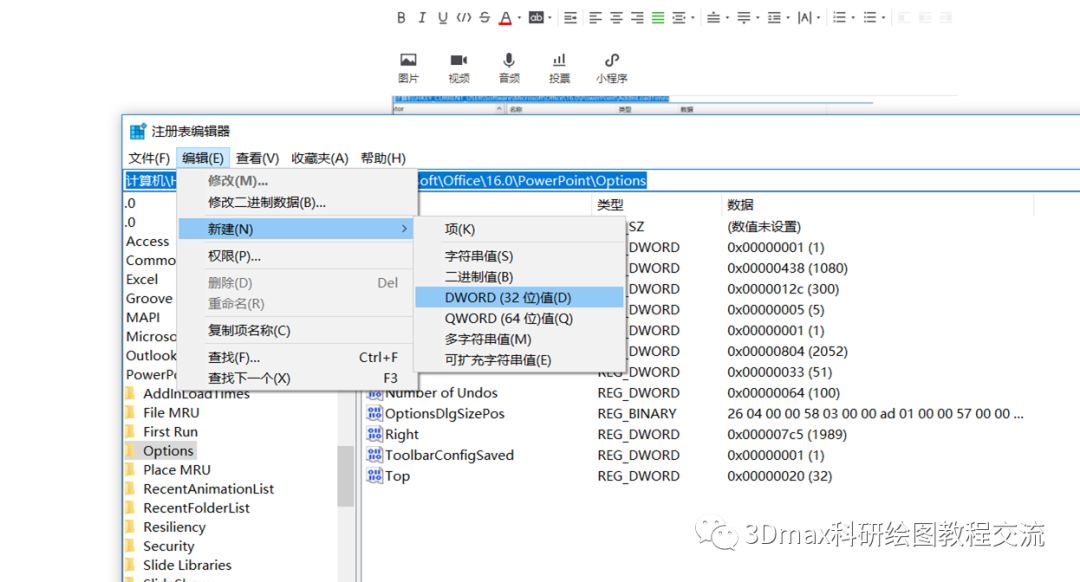The image size is (1080, 582).
Task: Choose 项(K) to create a new key
Action: pyautogui.click(x=519, y=229)
